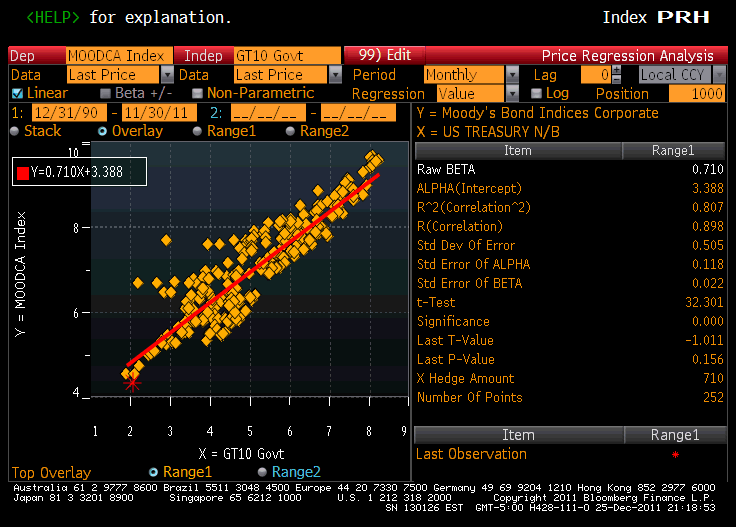Click the lower Range1 column header
The width and height of the screenshot is (736, 527).
click(675, 435)
